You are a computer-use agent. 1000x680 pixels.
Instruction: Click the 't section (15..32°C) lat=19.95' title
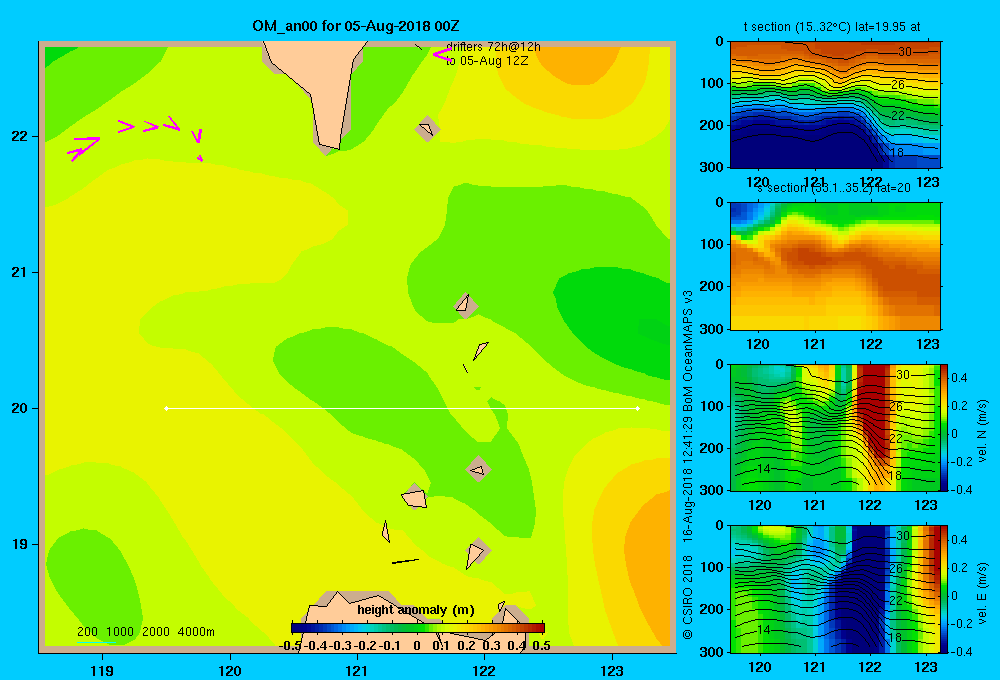(x=832, y=27)
